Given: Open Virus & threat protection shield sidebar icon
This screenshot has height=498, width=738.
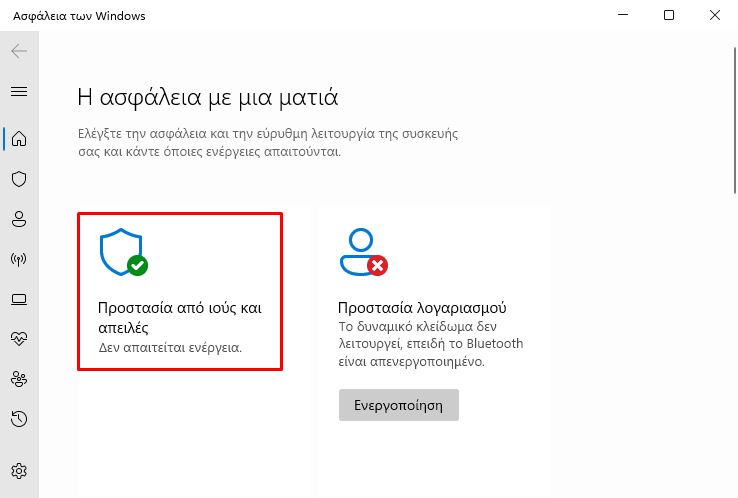Looking at the screenshot, I should pyautogui.click(x=19, y=179).
